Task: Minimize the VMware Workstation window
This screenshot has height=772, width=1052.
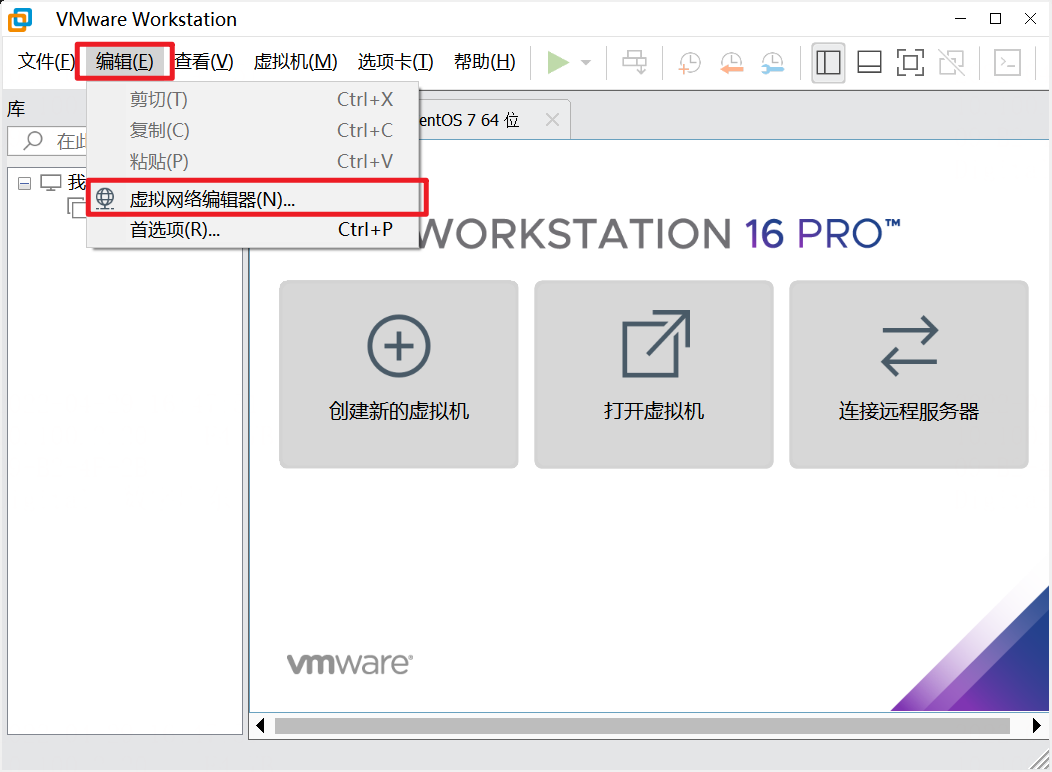Action: click(961, 19)
